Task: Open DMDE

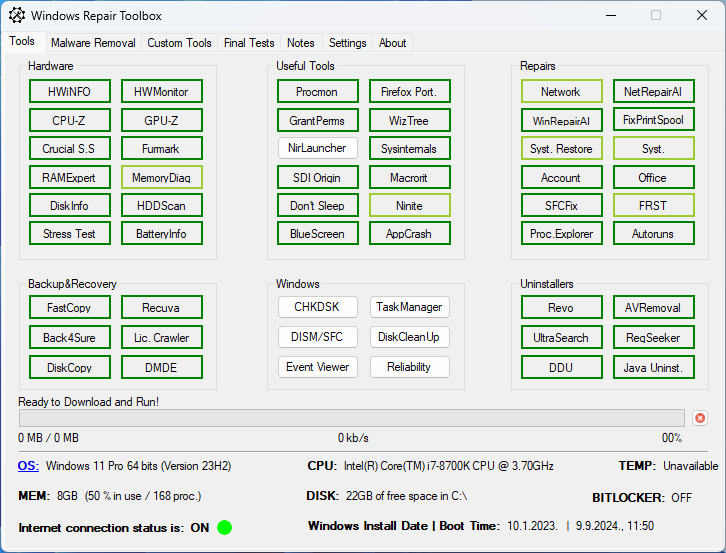Action: pyautogui.click(x=162, y=367)
